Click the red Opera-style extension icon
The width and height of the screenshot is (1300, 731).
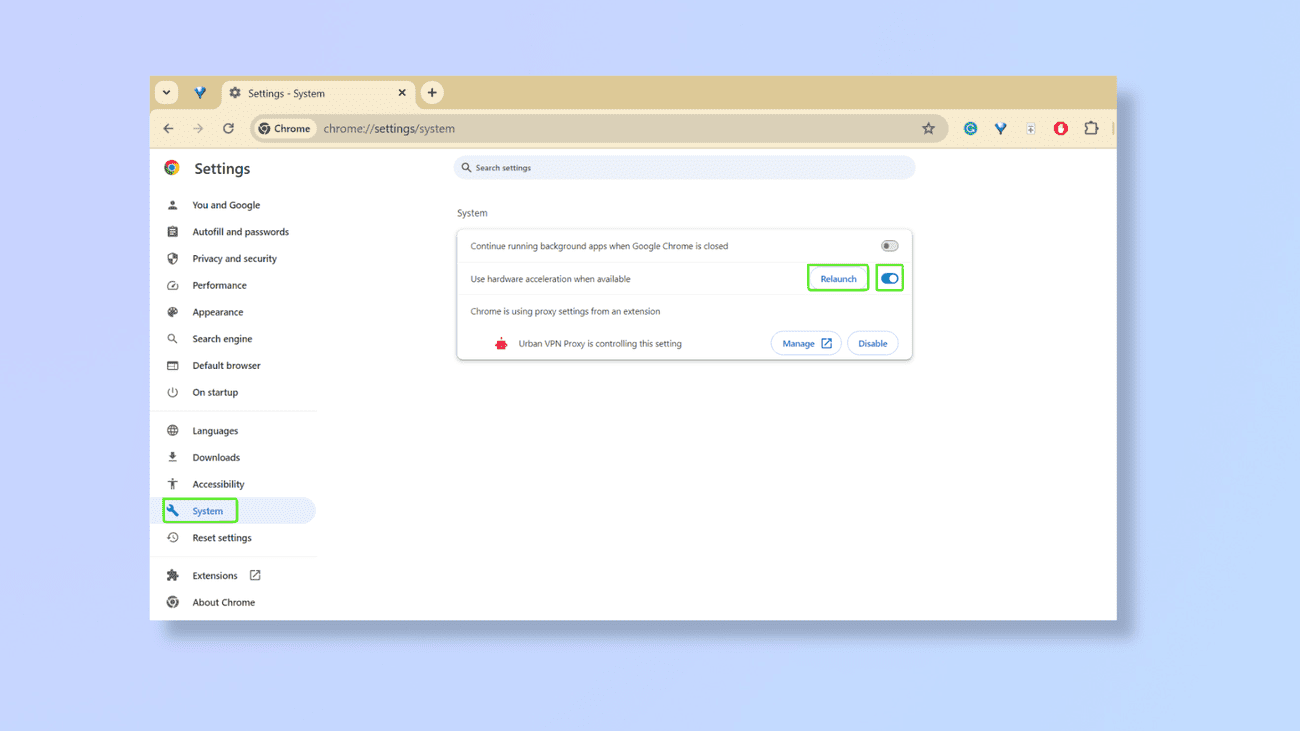(x=1060, y=129)
